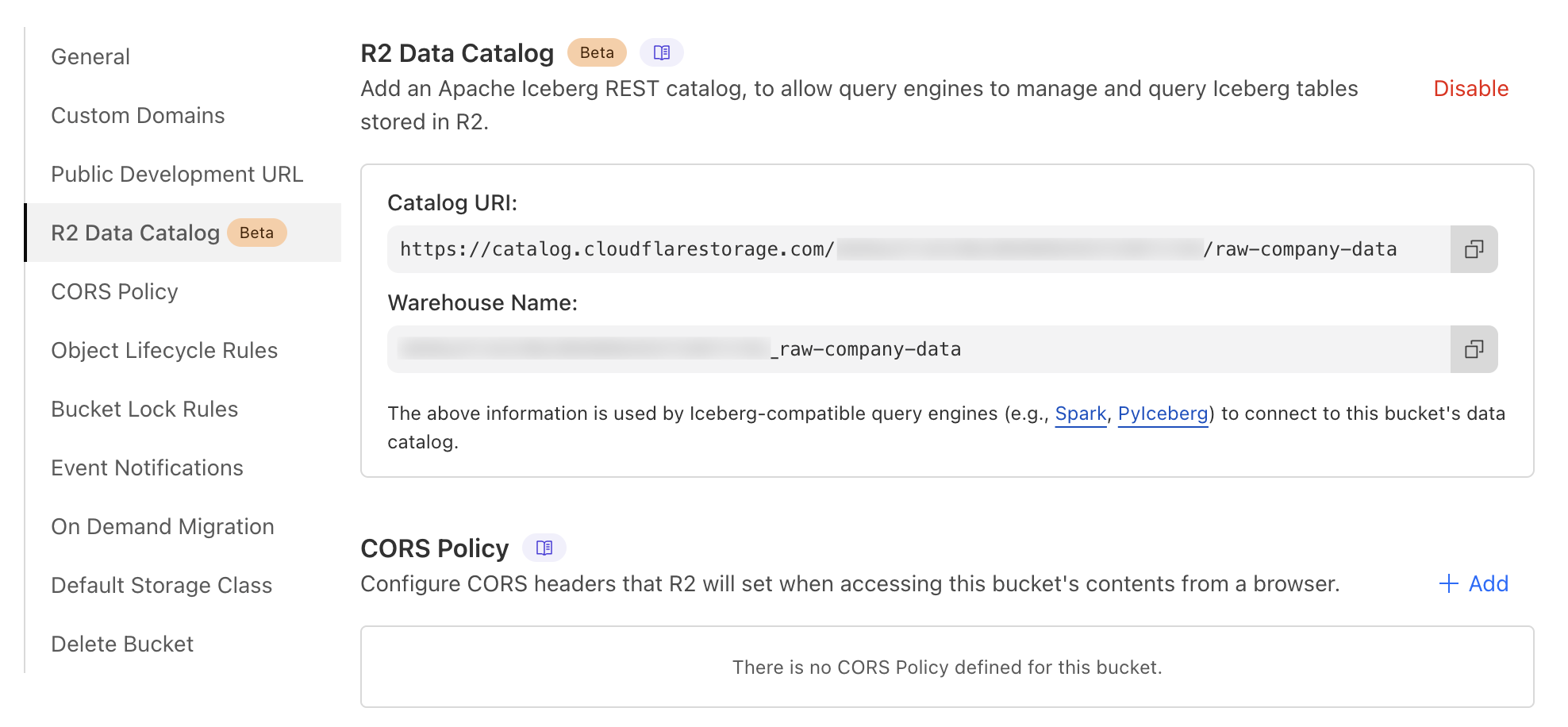This screenshot has height=727, width=1568.
Task: Select the R2 Data Catalog sidebar item
Action: point(136,233)
